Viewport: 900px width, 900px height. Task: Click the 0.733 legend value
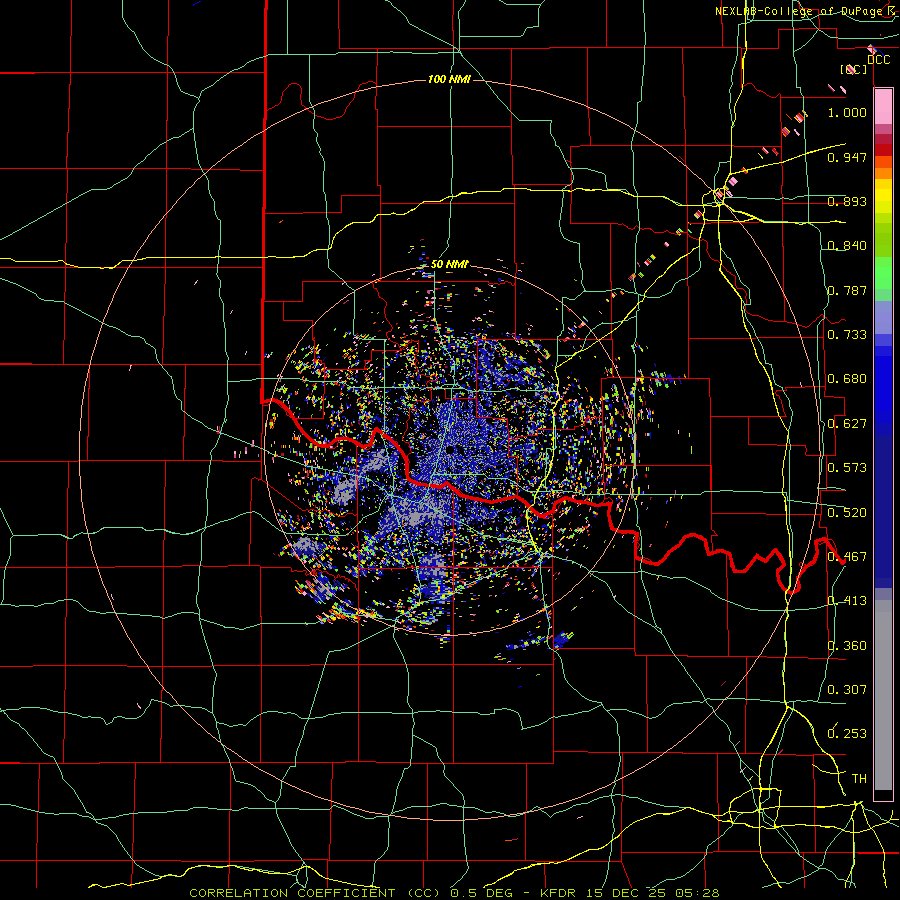(847, 335)
